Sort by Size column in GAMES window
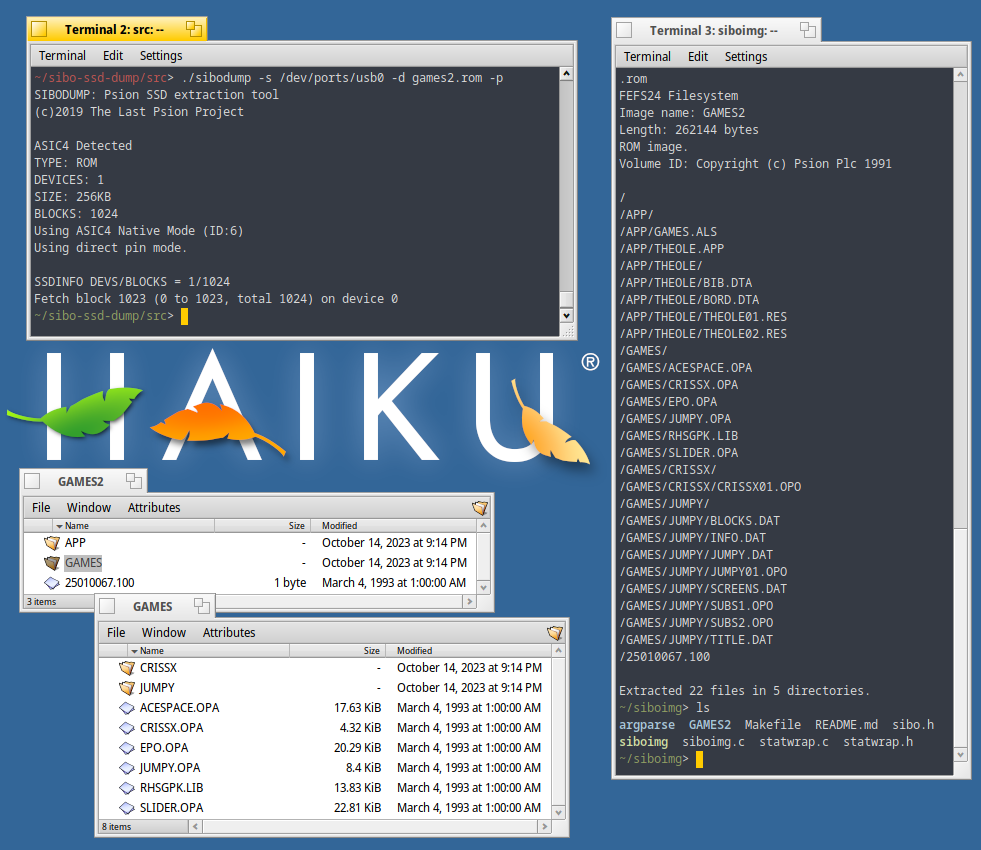Image resolution: width=981 pixels, height=850 pixels. pyautogui.click(x=337, y=651)
